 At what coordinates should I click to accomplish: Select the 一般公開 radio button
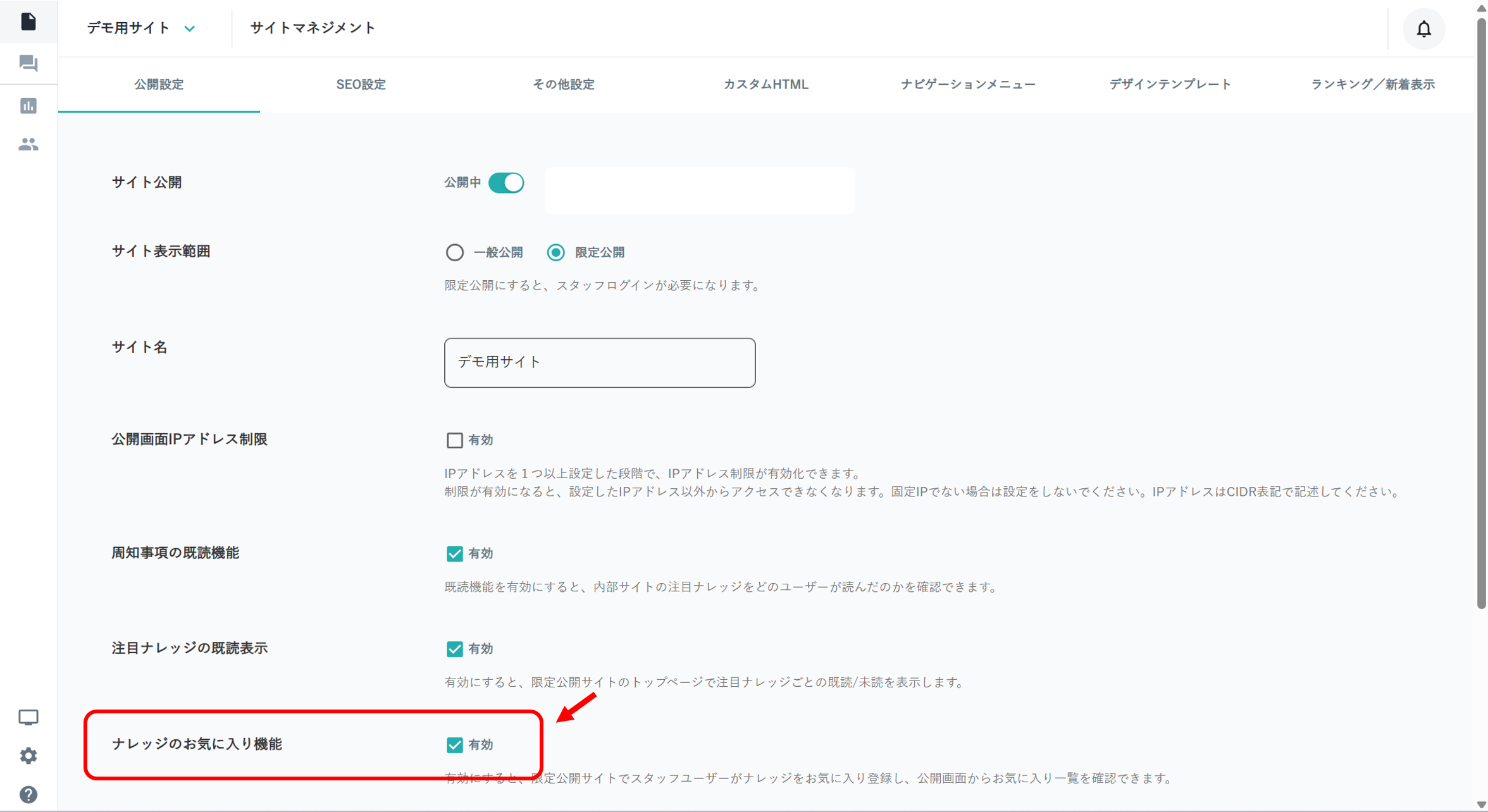[x=454, y=252]
